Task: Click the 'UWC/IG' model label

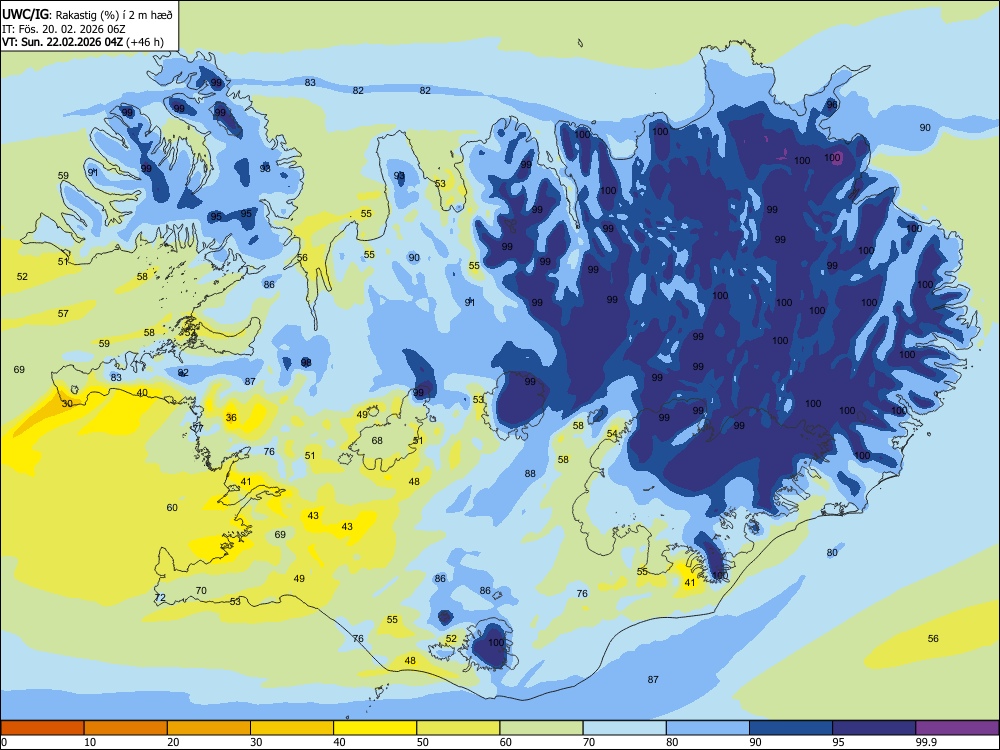Action: tap(24, 14)
